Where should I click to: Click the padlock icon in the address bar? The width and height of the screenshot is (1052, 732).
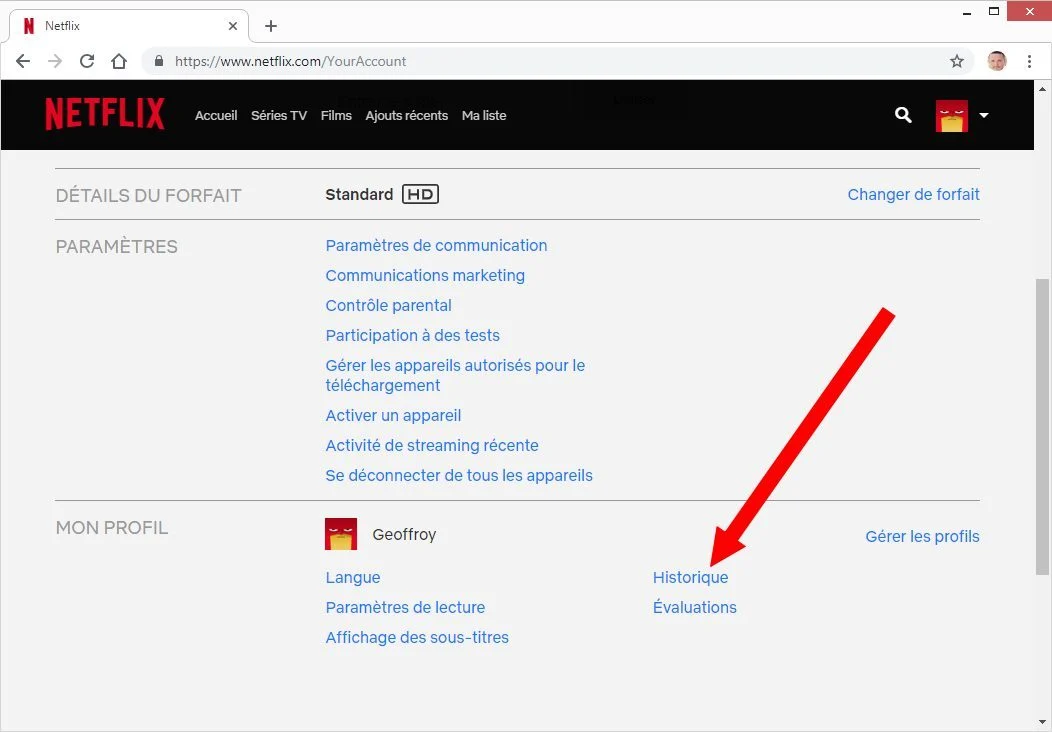click(x=158, y=61)
